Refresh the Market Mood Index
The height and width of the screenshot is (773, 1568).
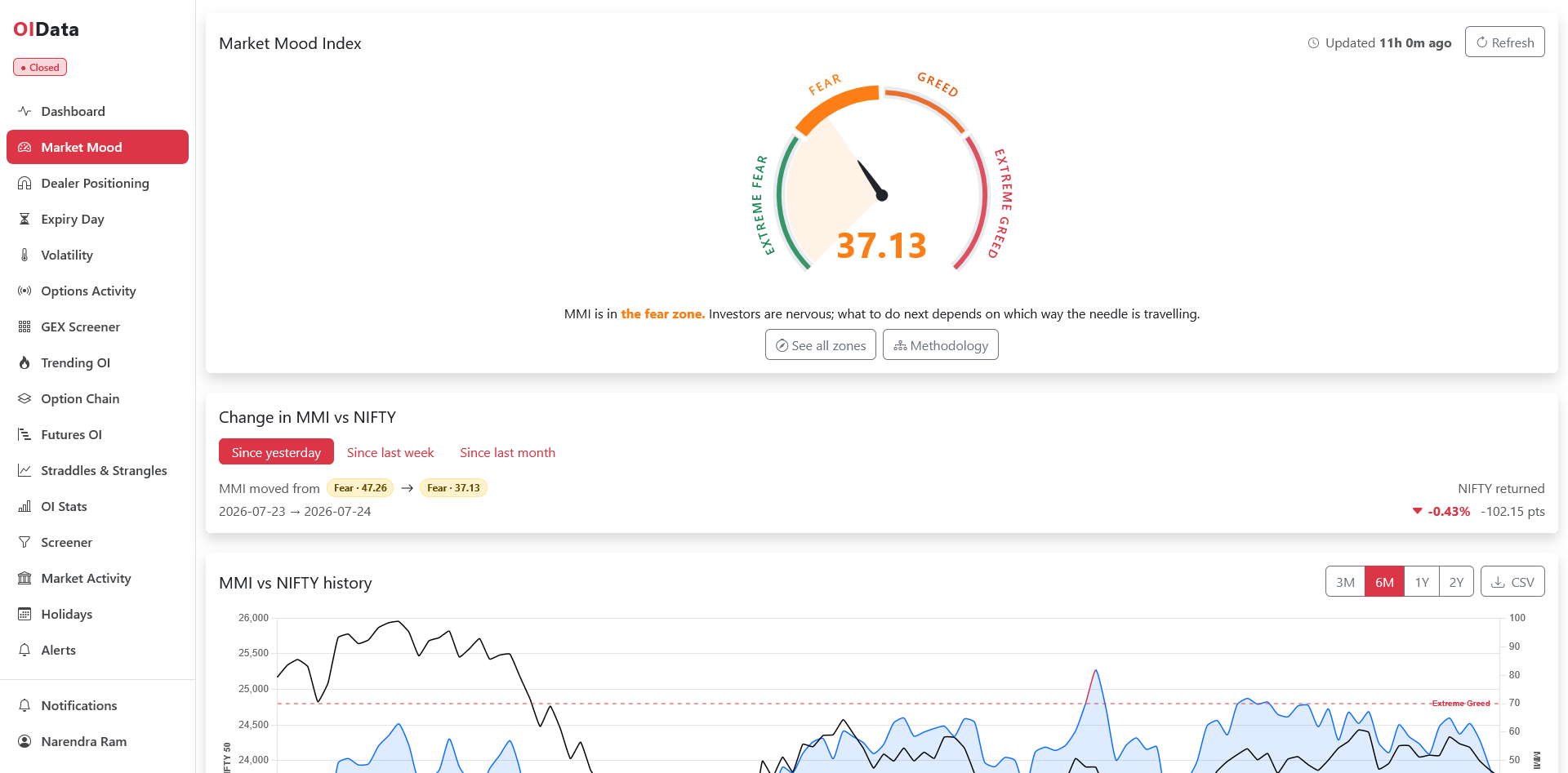pyautogui.click(x=1504, y=42)
